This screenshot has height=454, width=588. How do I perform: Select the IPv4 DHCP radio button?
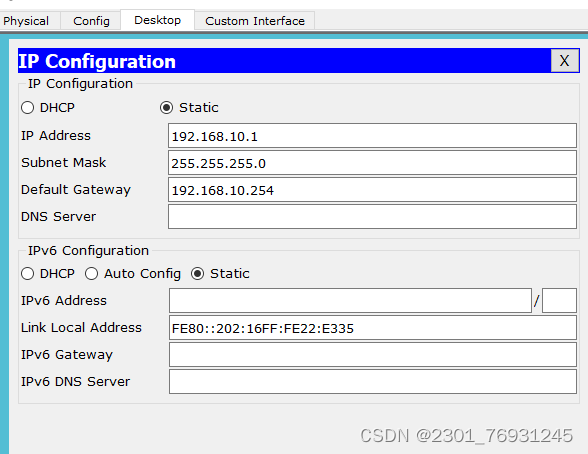27,108
